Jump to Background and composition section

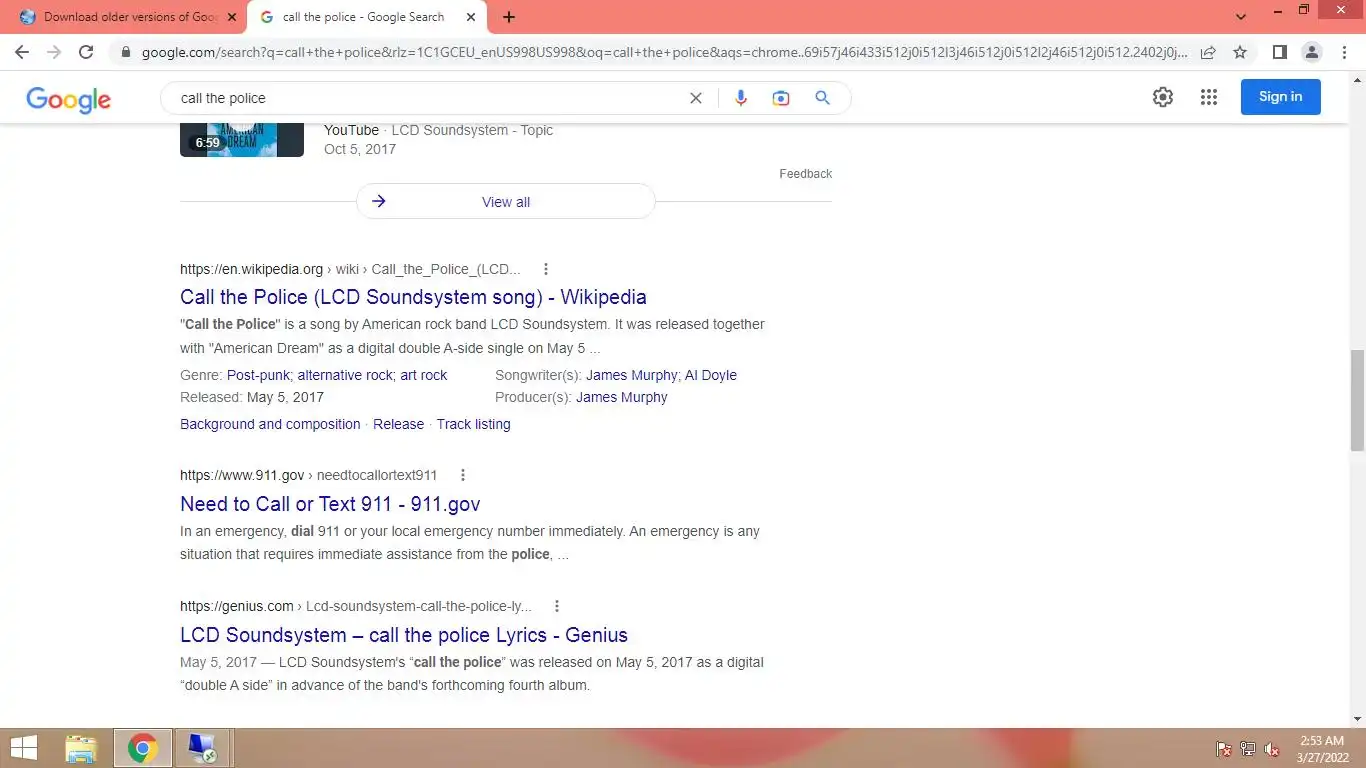pyautogui.click(x=270, y=424)
